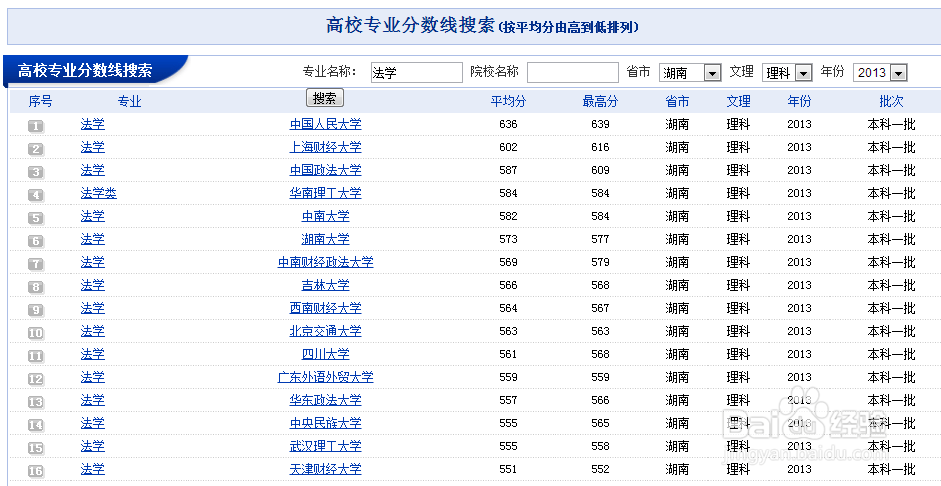941x486 pixels.
Task: Click the 搜索 search button
Action: pos(325,98)
